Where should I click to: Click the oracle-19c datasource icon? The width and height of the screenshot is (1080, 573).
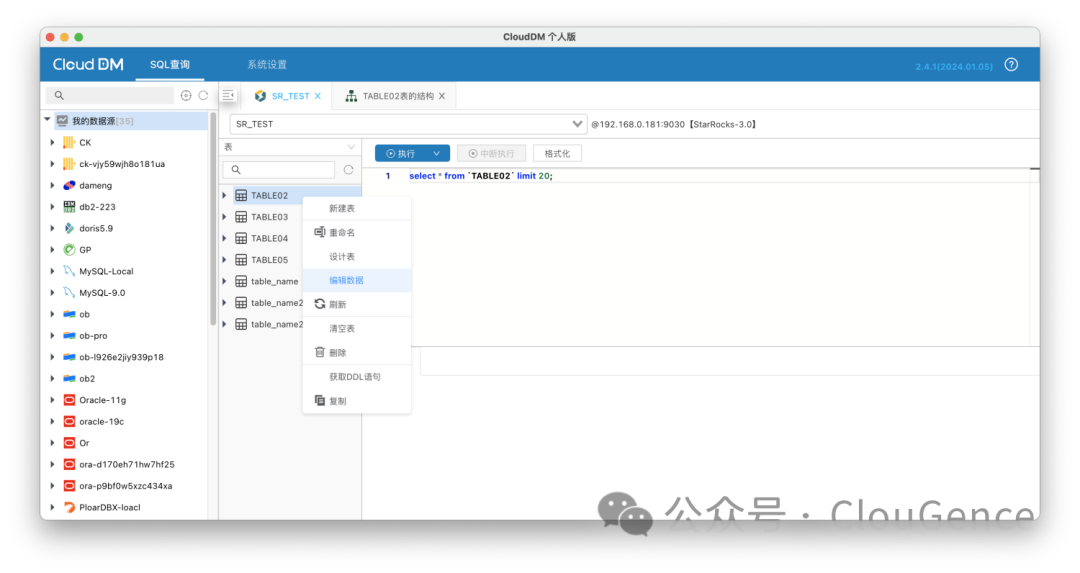coord(69,421)
